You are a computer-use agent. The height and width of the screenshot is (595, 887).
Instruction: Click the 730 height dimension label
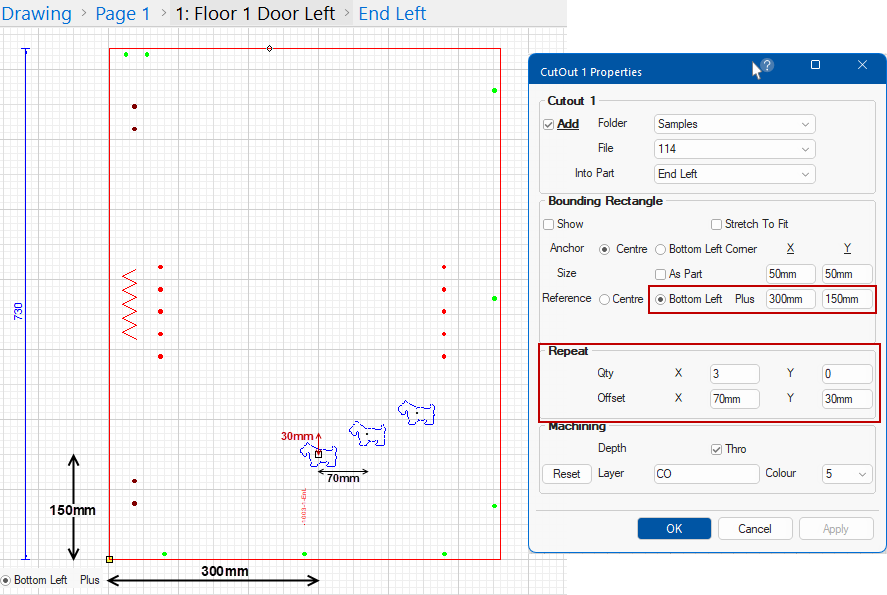pyautogui.click(x=18, y=311)
